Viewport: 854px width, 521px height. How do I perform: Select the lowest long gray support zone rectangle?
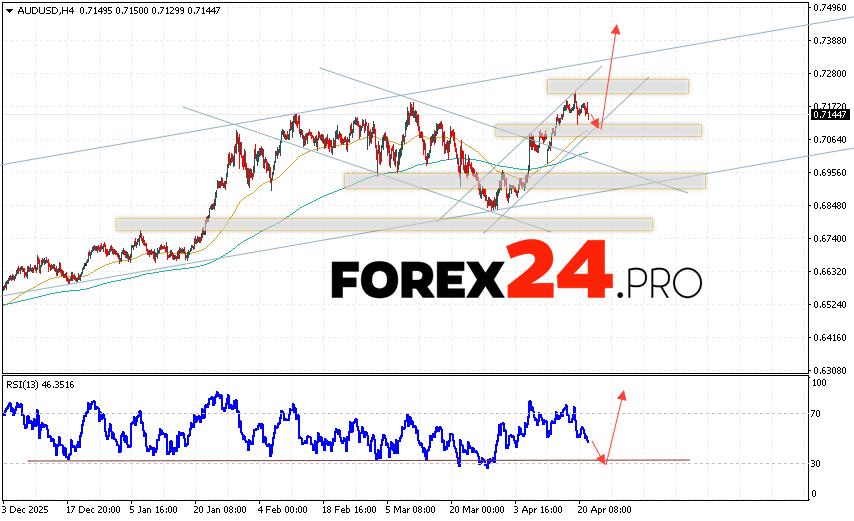[384, 224]
